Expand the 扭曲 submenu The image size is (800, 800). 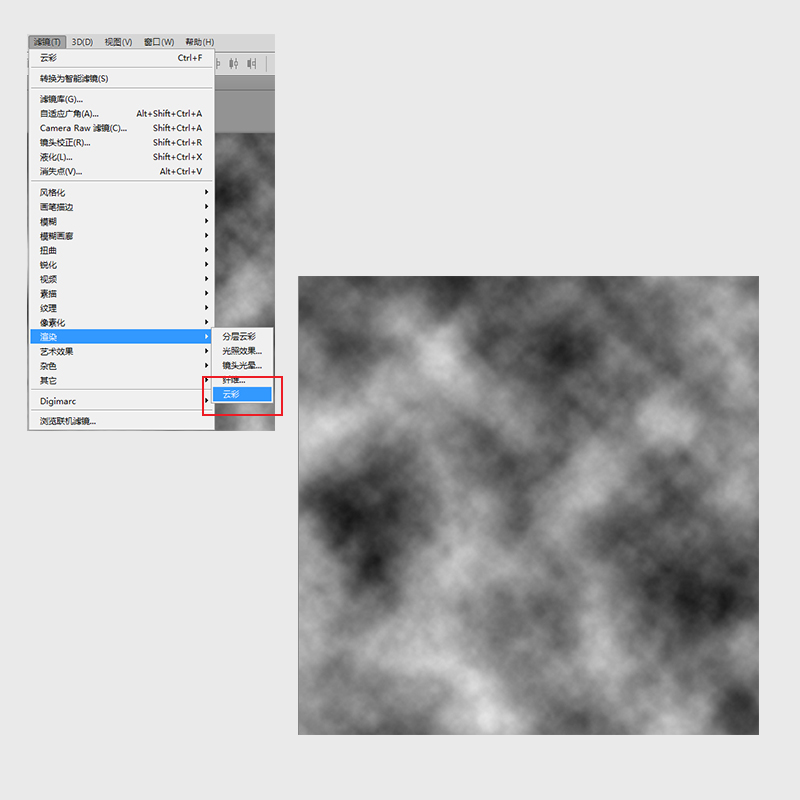pos(121,250)
